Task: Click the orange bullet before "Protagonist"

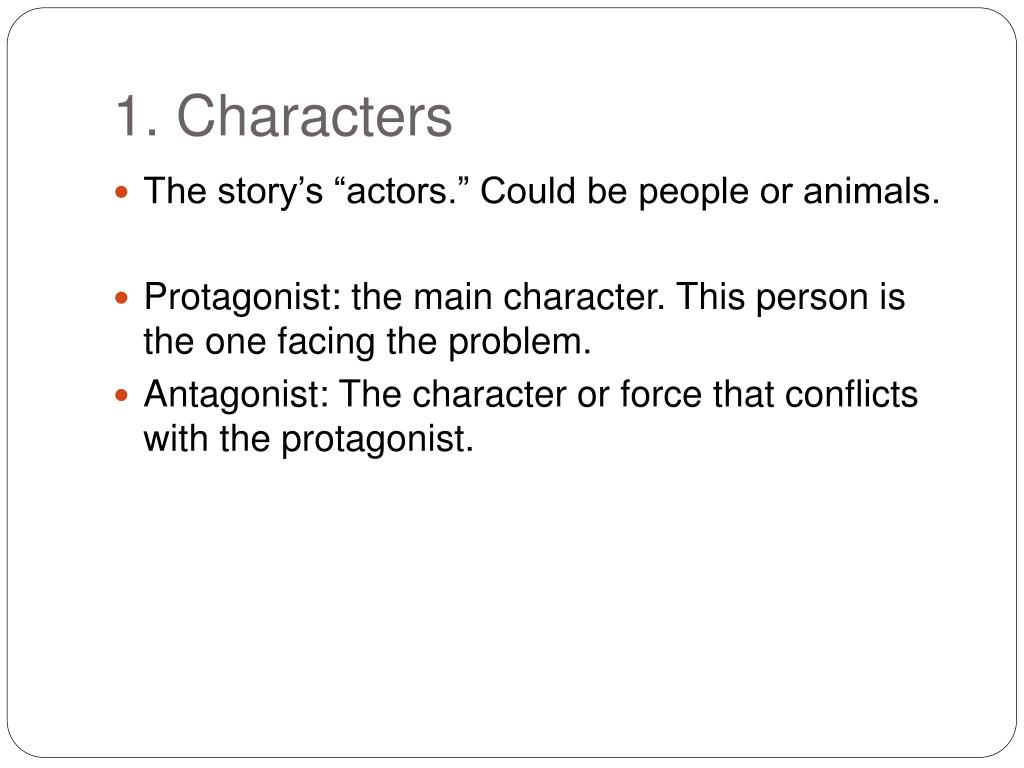Action: point(121,298)
